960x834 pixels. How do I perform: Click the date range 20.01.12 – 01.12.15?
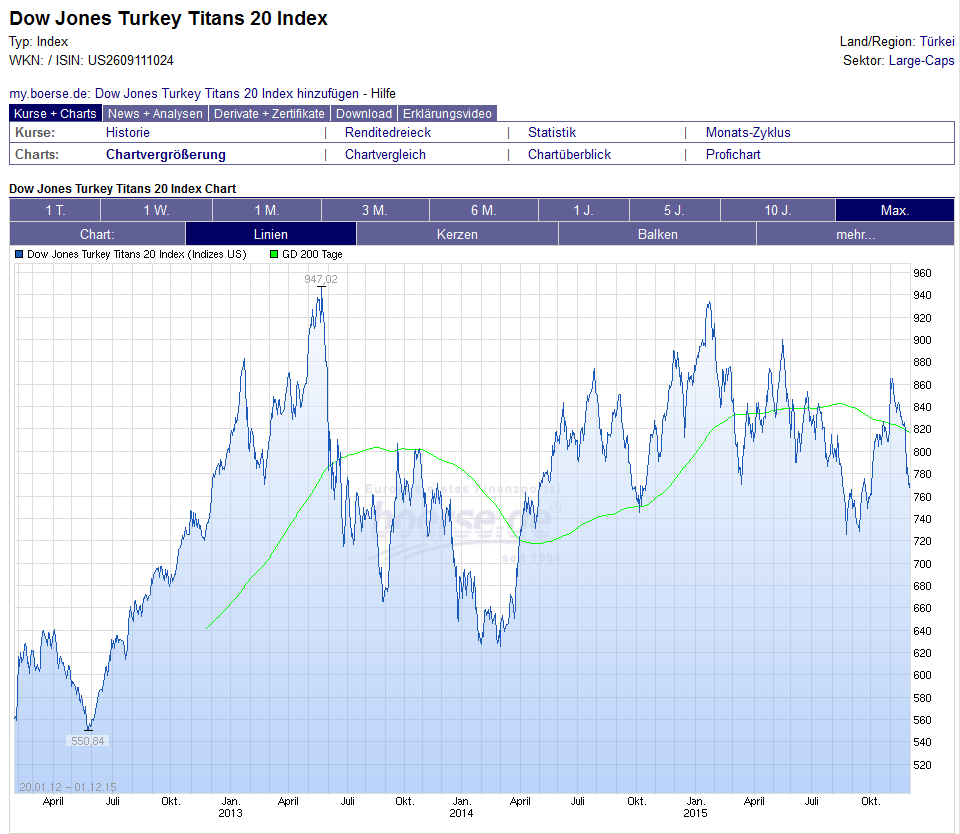click(x=68, y=787)
